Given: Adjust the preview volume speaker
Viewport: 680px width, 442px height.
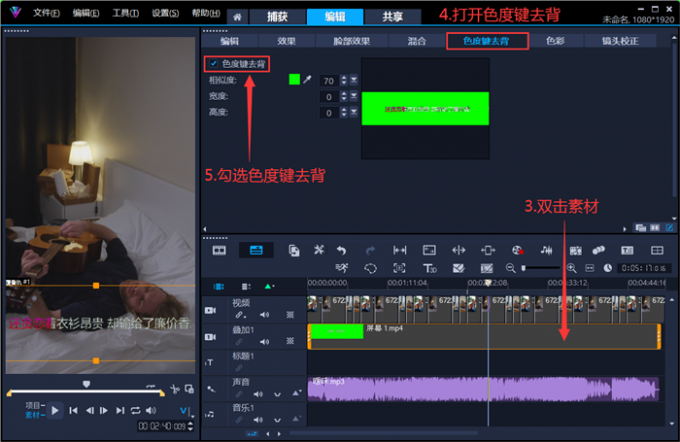Looking at the screenshot, I should click(x=150, y=410).
